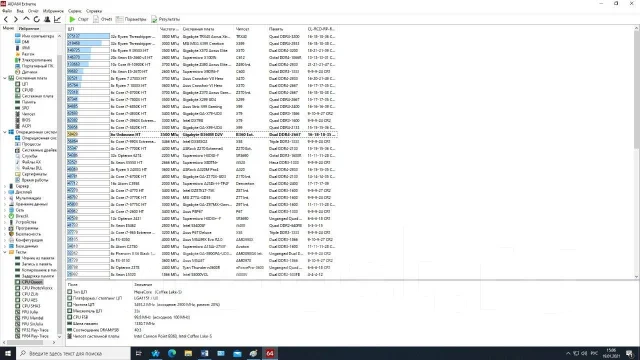The image size is (640, 360).
Task: Select the CPU ZLib benchmark
Action: click(x=30, y=294)
